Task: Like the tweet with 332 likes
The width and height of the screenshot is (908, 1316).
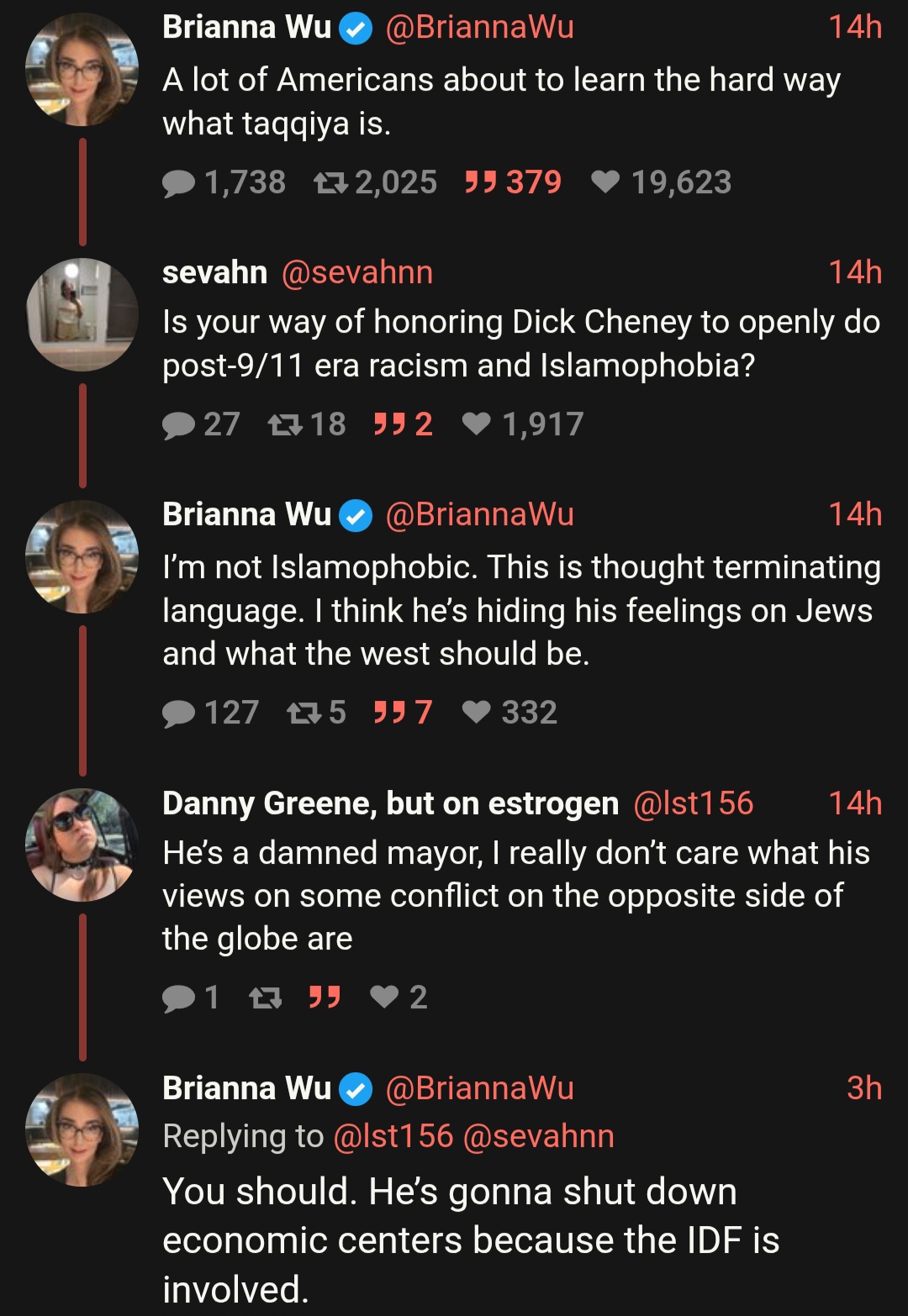Action: 477,713
